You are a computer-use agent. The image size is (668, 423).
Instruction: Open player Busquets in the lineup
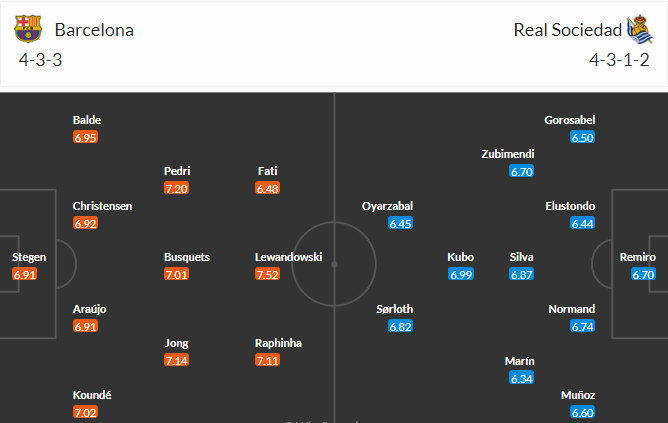[x=187, y=257]
